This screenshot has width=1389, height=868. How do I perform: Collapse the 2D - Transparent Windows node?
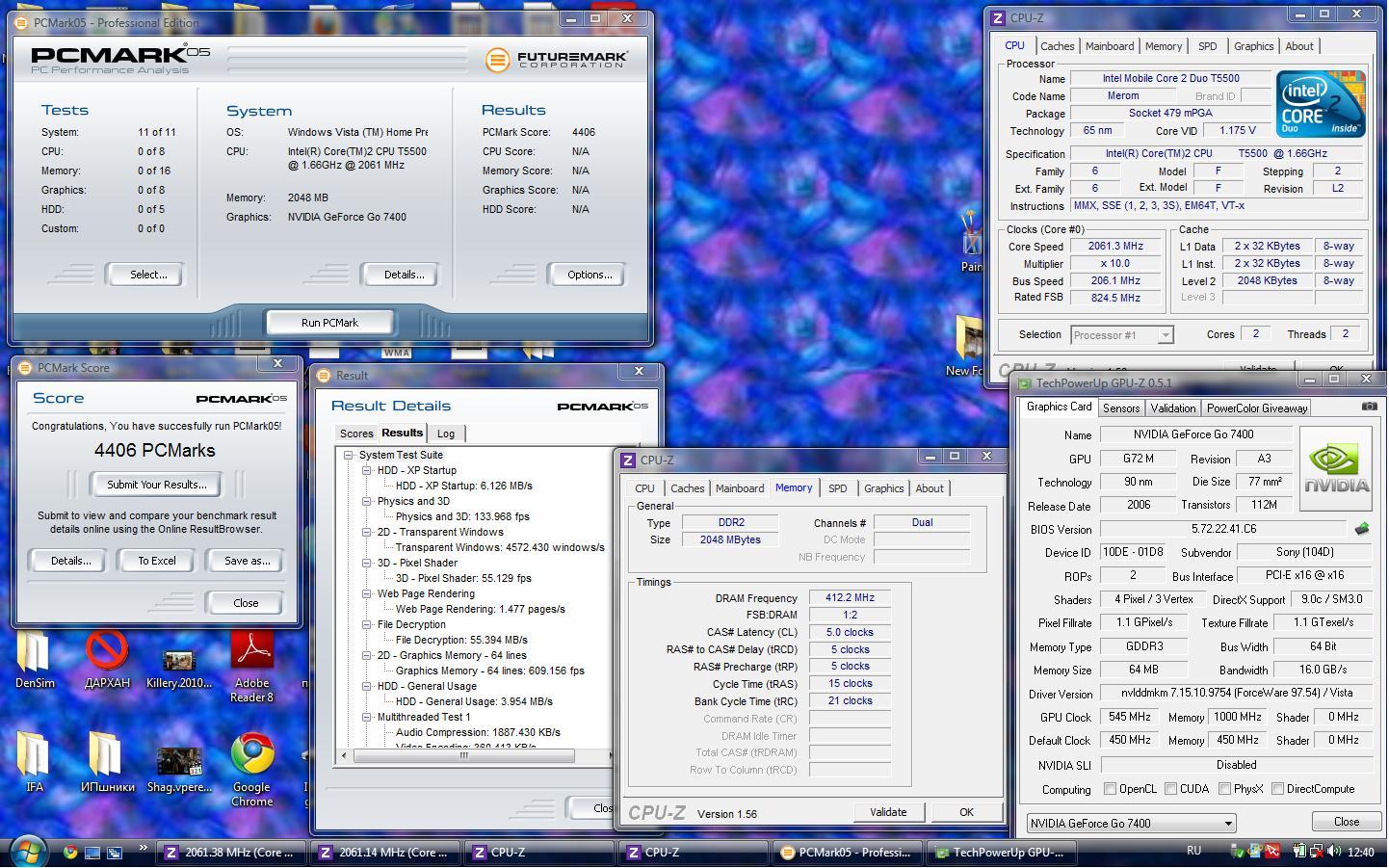[367, 532]
